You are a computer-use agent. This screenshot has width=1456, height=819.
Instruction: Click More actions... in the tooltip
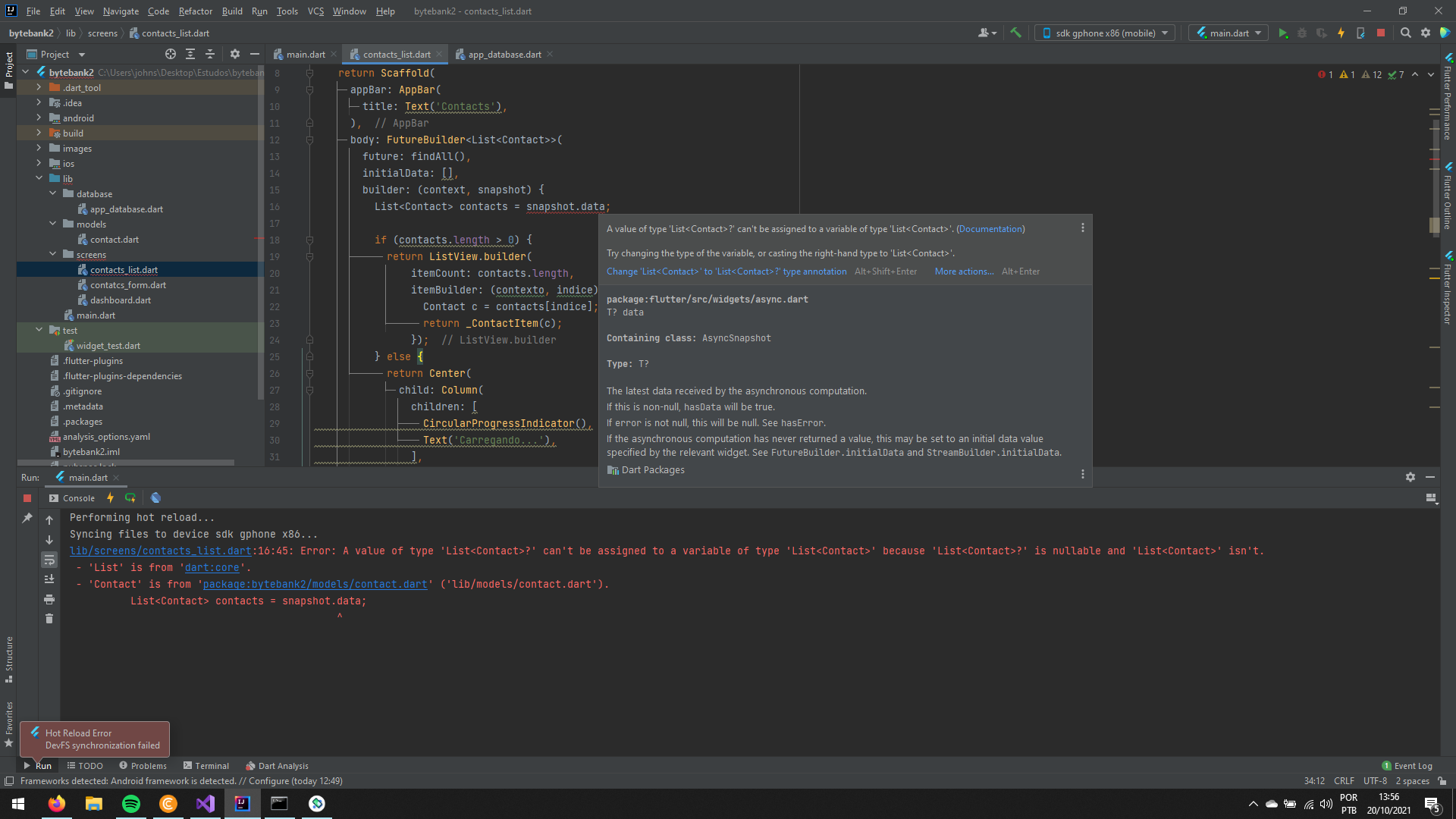(x=964, y=271)
